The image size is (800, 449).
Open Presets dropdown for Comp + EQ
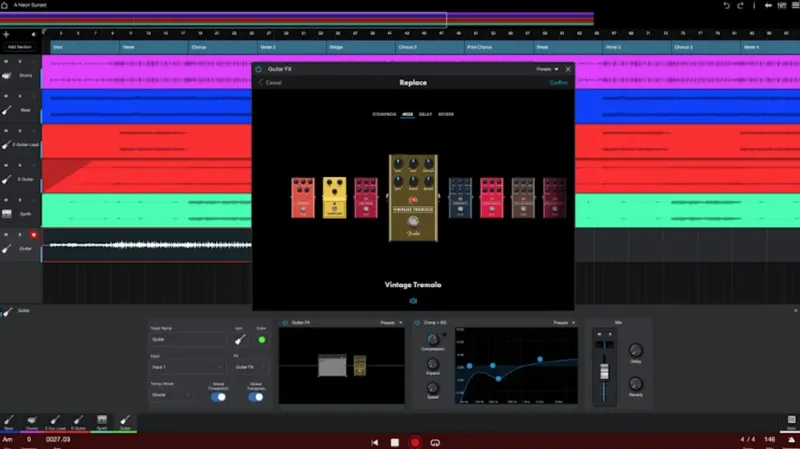coord(564,322)
